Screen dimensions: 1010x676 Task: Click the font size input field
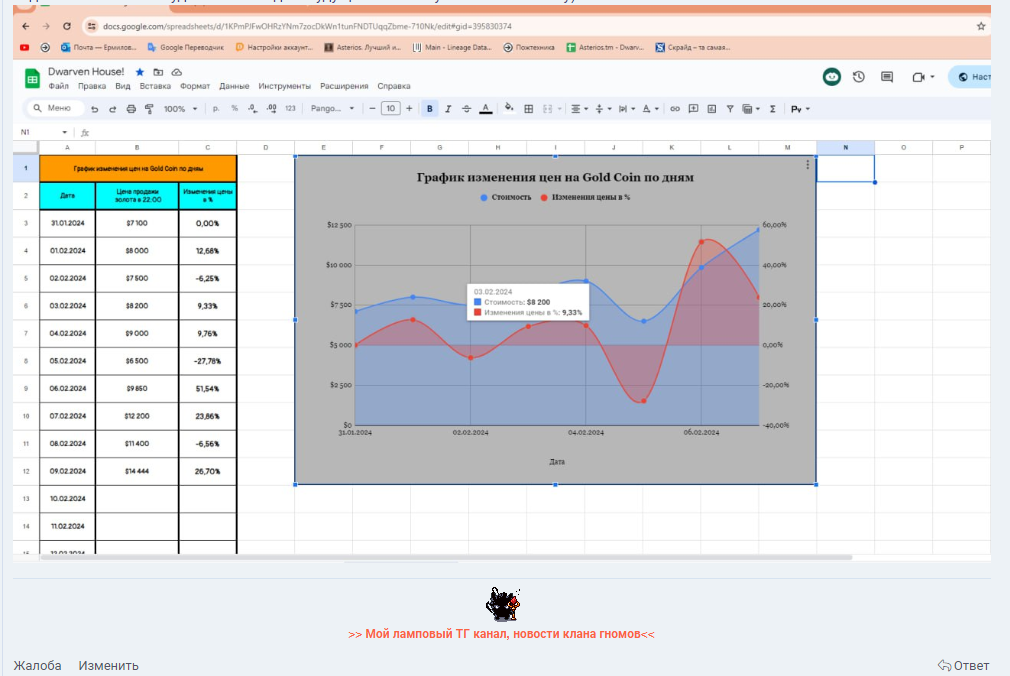tap(391, 108)
